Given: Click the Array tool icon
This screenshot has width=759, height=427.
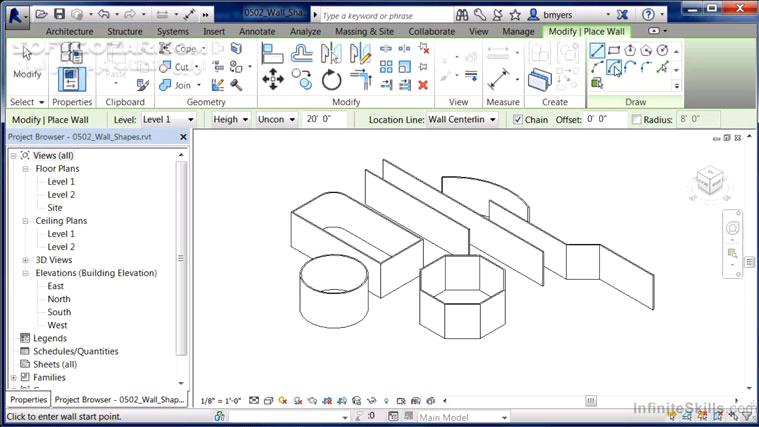Looking at the screenshot, I should coord(386,66).
